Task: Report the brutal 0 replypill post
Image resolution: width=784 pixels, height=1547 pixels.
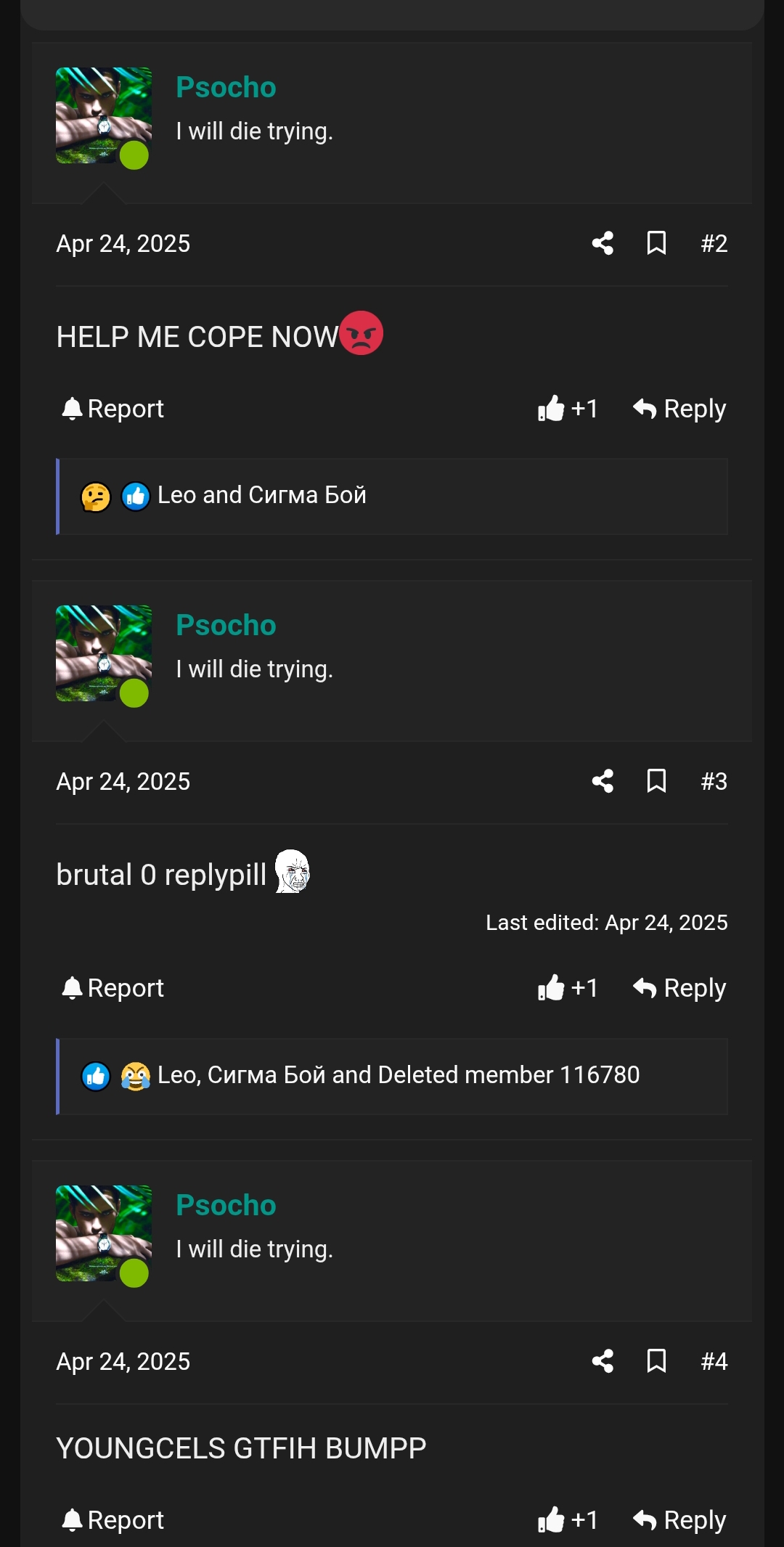Action: (x=111, y=987)
